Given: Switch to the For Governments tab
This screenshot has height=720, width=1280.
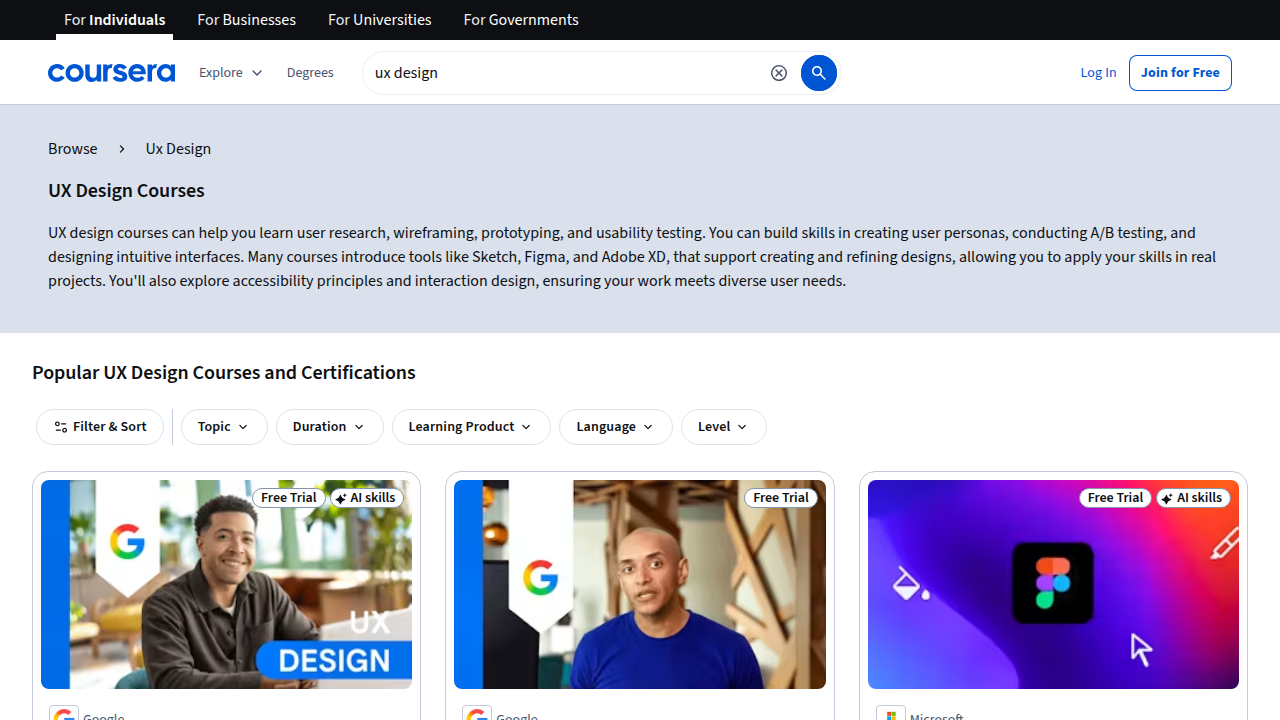Looking at the screenshot, I should click(x=521, y=20).
